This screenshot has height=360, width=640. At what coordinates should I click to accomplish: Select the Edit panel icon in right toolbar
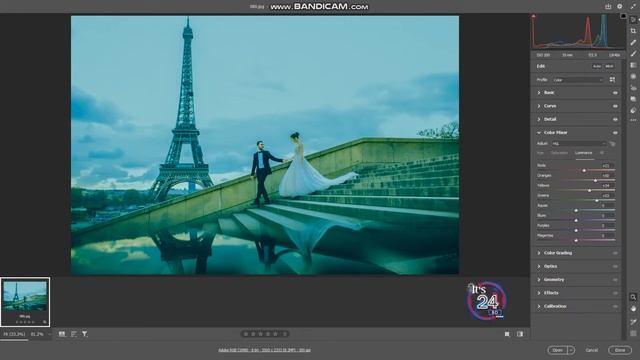[x=633, y=20]
